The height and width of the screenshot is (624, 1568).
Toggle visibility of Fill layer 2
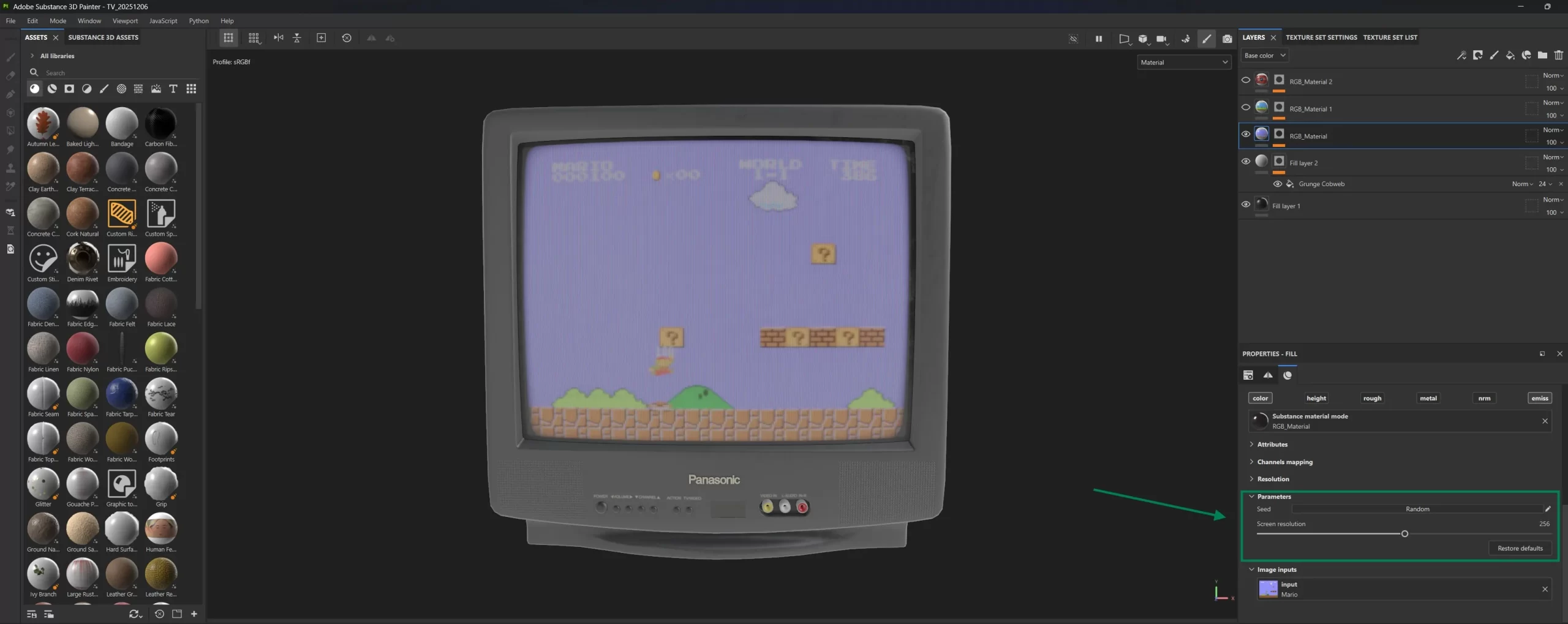pyautogui.click(x=1246, y=162)
